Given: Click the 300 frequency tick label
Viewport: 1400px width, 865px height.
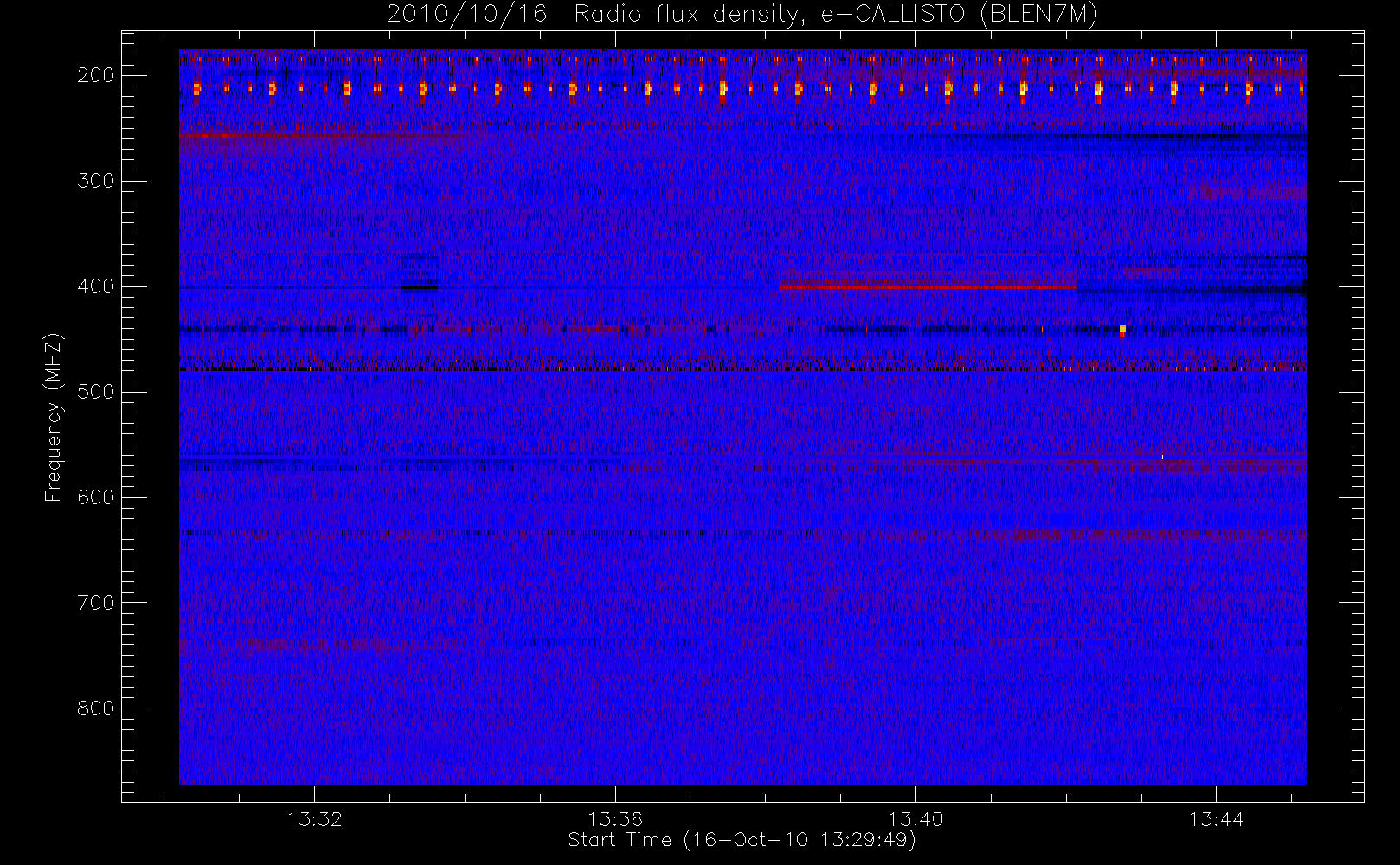Looking at the screenshot, I should tap(95, 181).
